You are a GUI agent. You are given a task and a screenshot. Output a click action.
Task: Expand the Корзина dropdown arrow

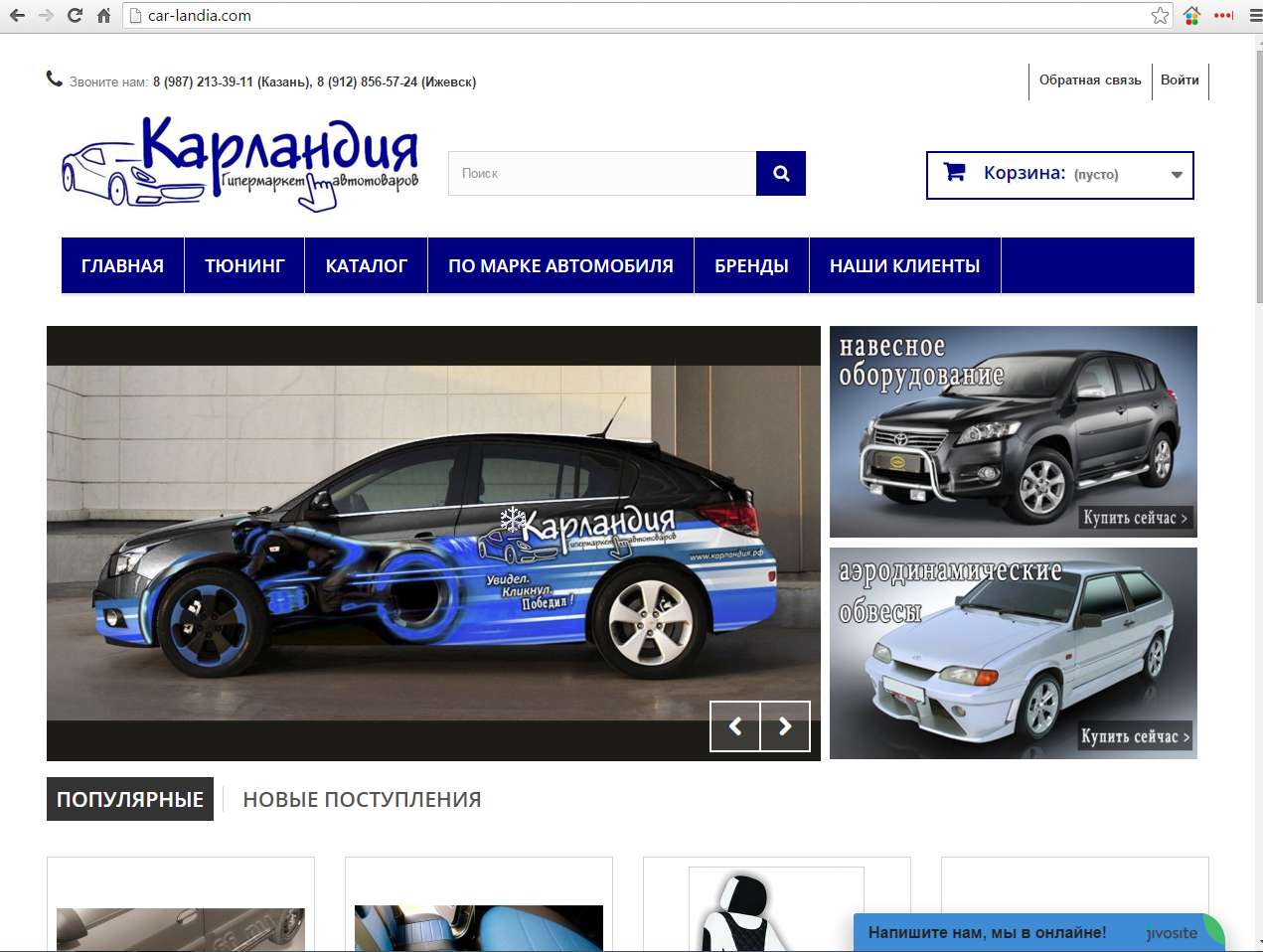pos(1177,175)
